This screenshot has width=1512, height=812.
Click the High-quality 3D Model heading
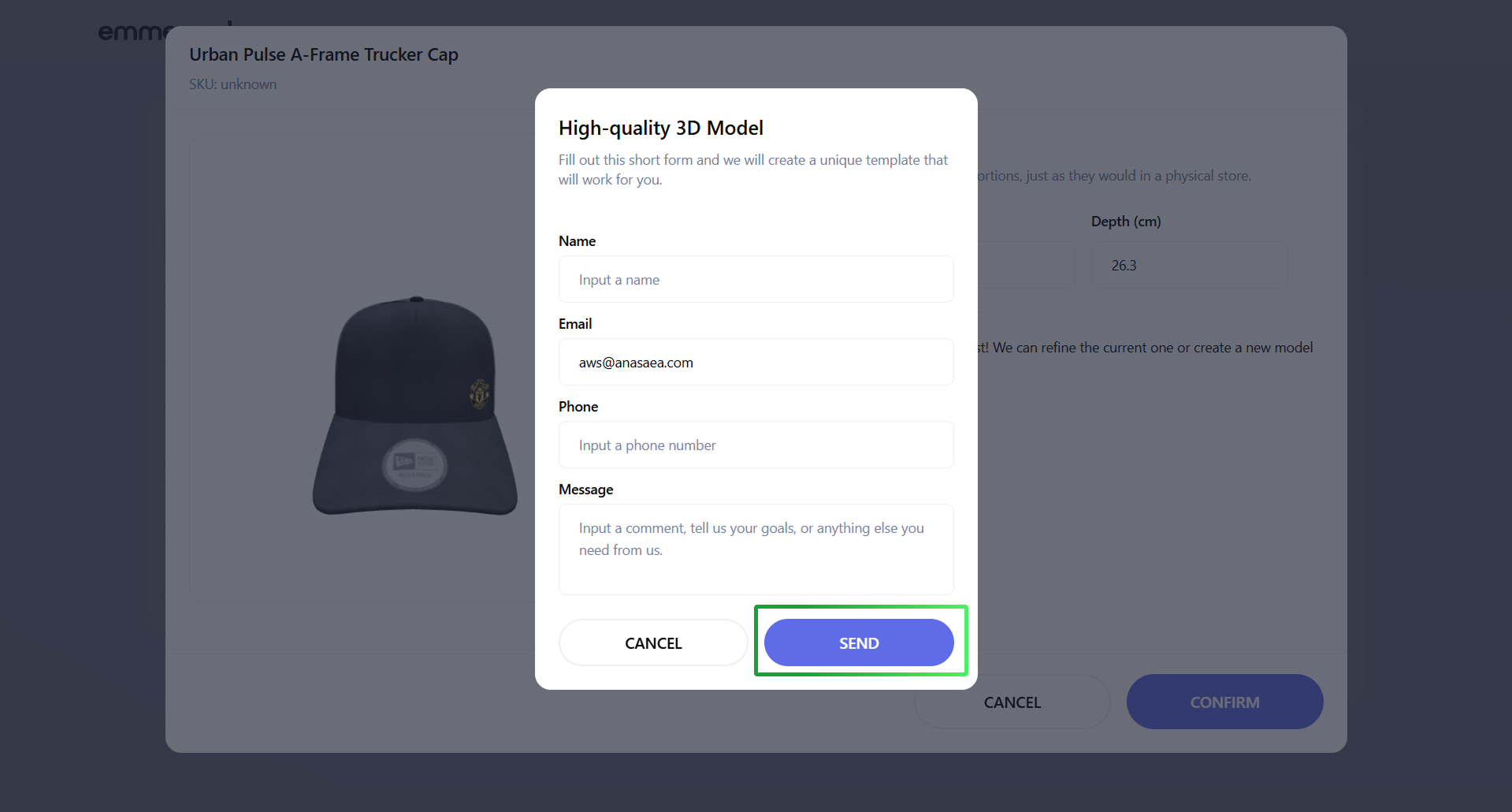tap(661, 129)
